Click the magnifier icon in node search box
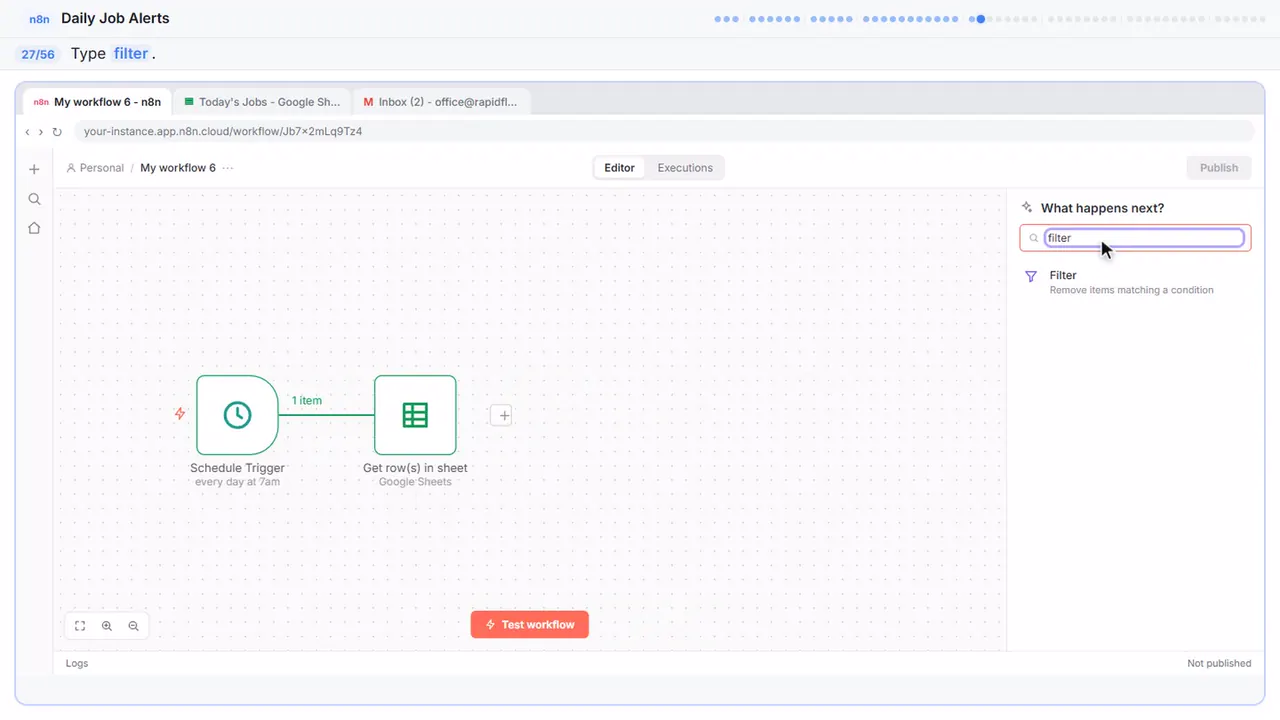The width and height of the screenshot is (1280, 720). [1034, 238]
